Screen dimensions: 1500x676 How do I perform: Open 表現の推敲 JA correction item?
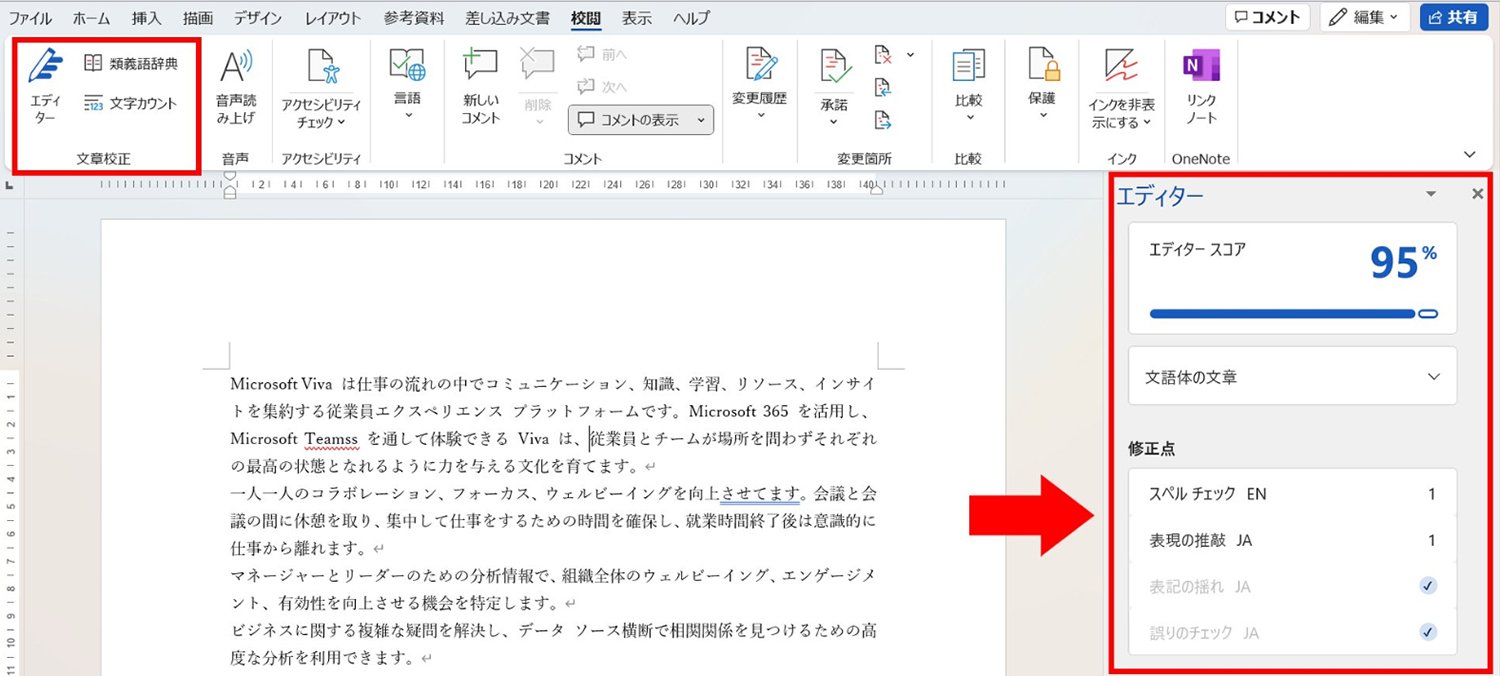coord(1292,540)
